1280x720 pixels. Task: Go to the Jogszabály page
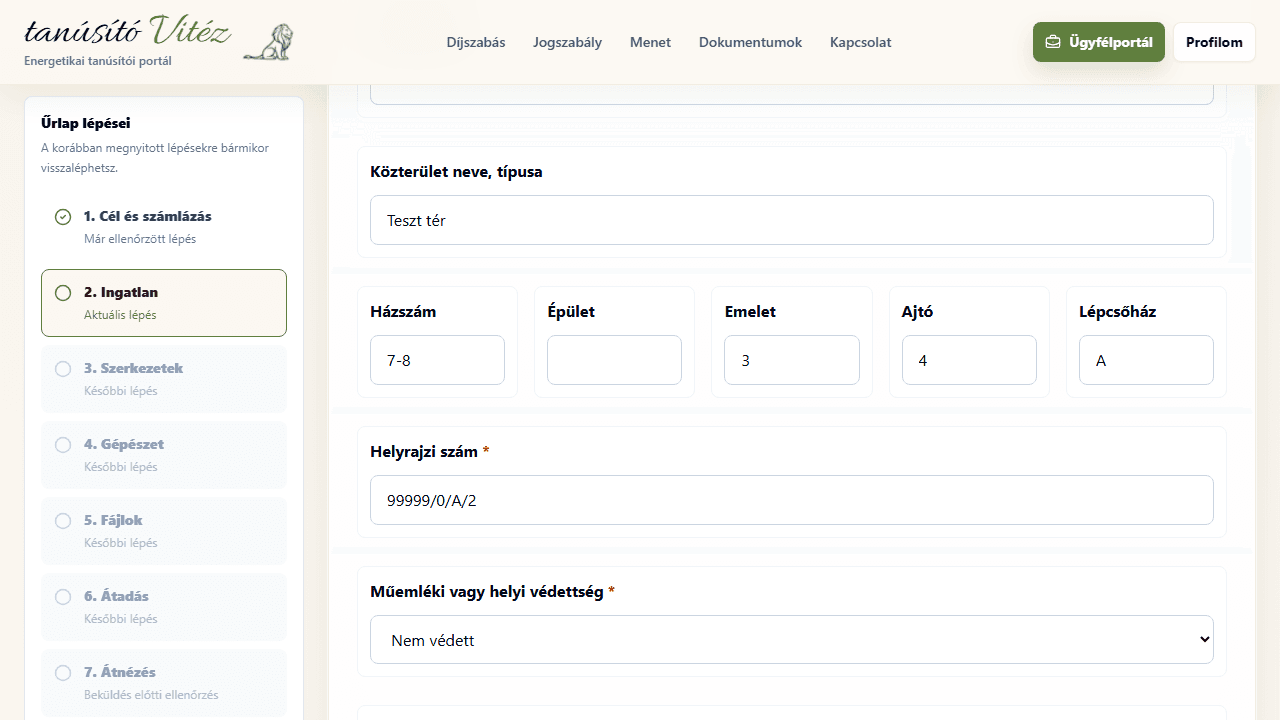[x=568, y=42]
